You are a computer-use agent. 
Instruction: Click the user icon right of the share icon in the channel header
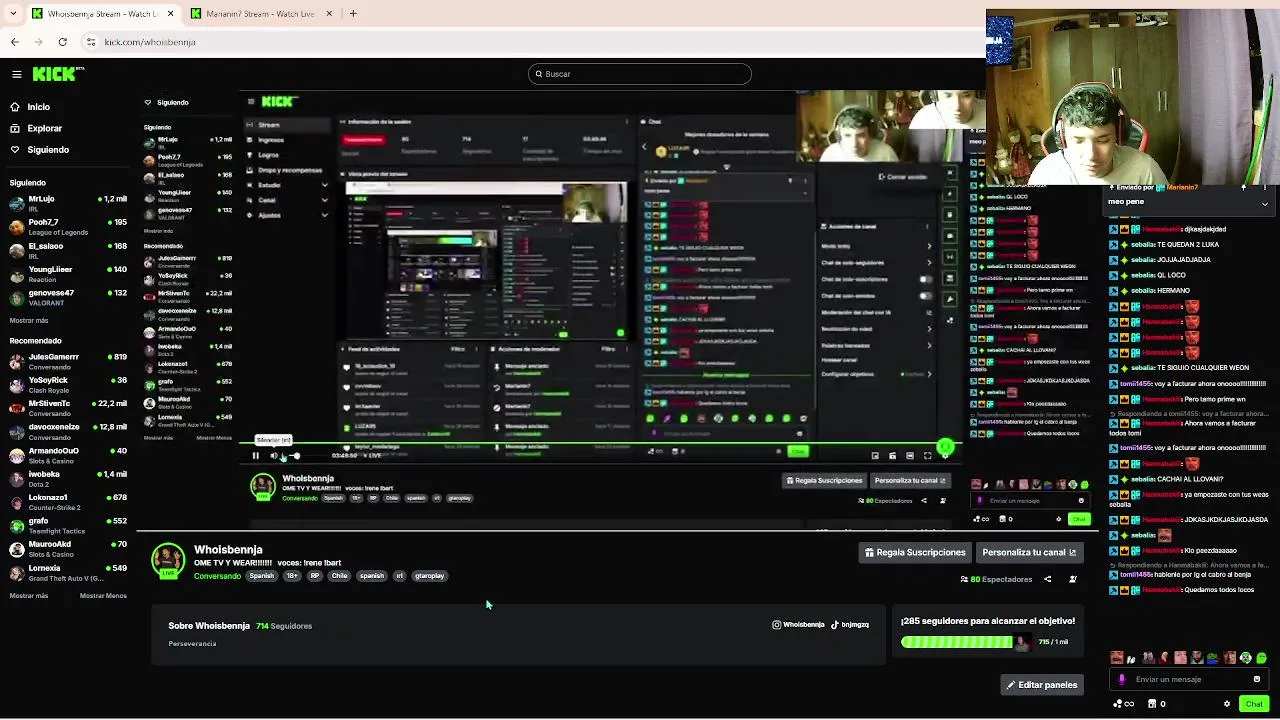coord(1073,579)
